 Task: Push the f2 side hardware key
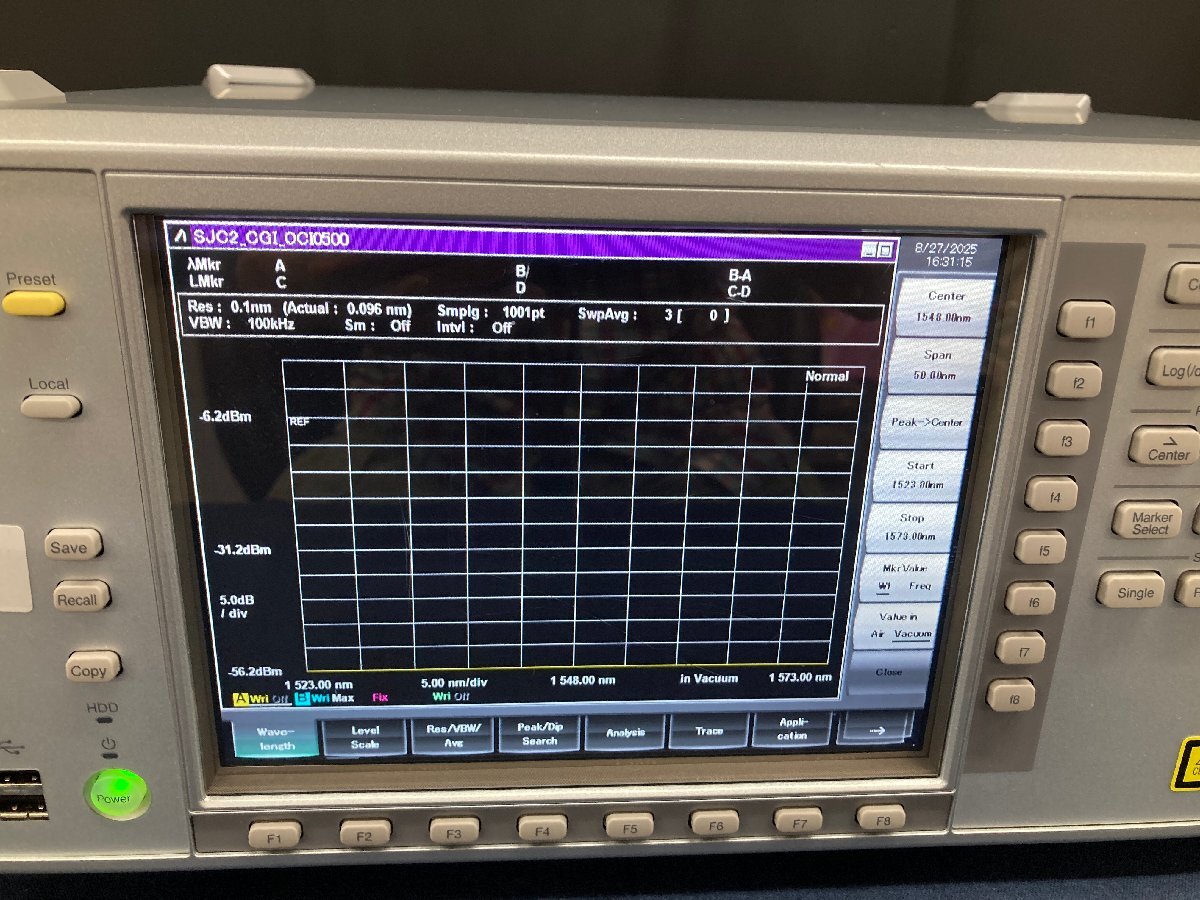click(x=1074, y=380)
